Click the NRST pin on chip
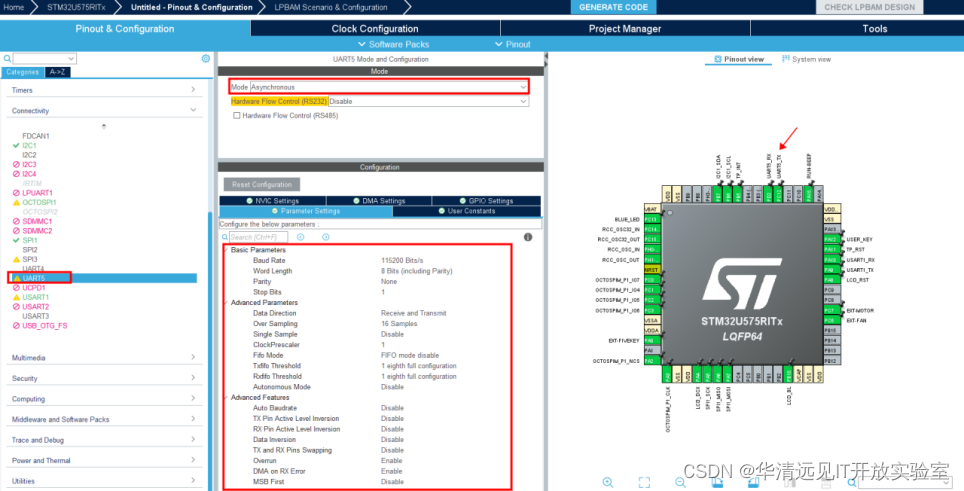The width and height of the screenshot is (964, 491). [651, 270]
